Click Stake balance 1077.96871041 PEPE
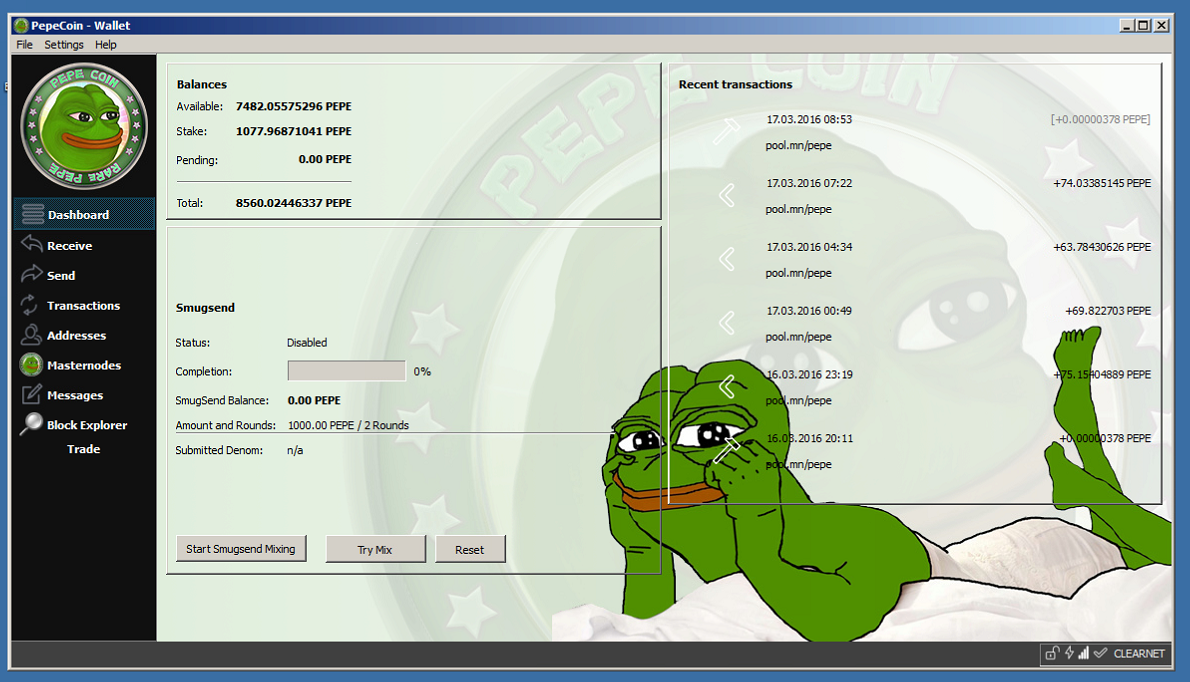The height and width of the screenshot is (682, 1190). (x=294, y=131)
